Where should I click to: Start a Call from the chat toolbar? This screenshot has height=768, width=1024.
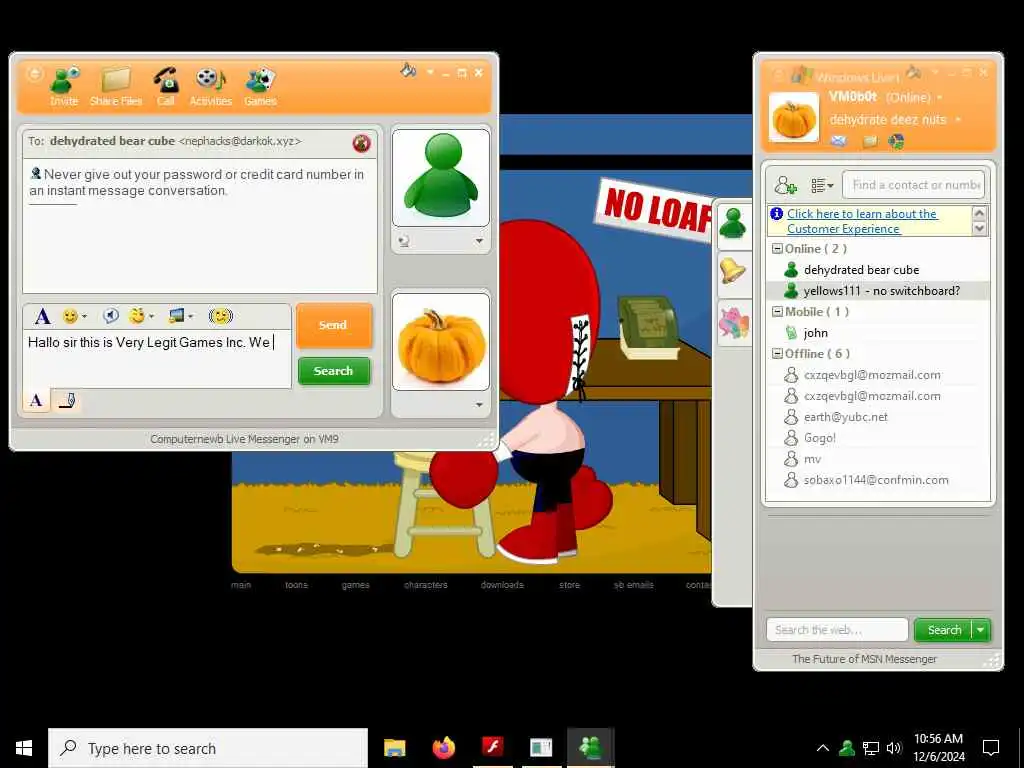click(166, 86)
